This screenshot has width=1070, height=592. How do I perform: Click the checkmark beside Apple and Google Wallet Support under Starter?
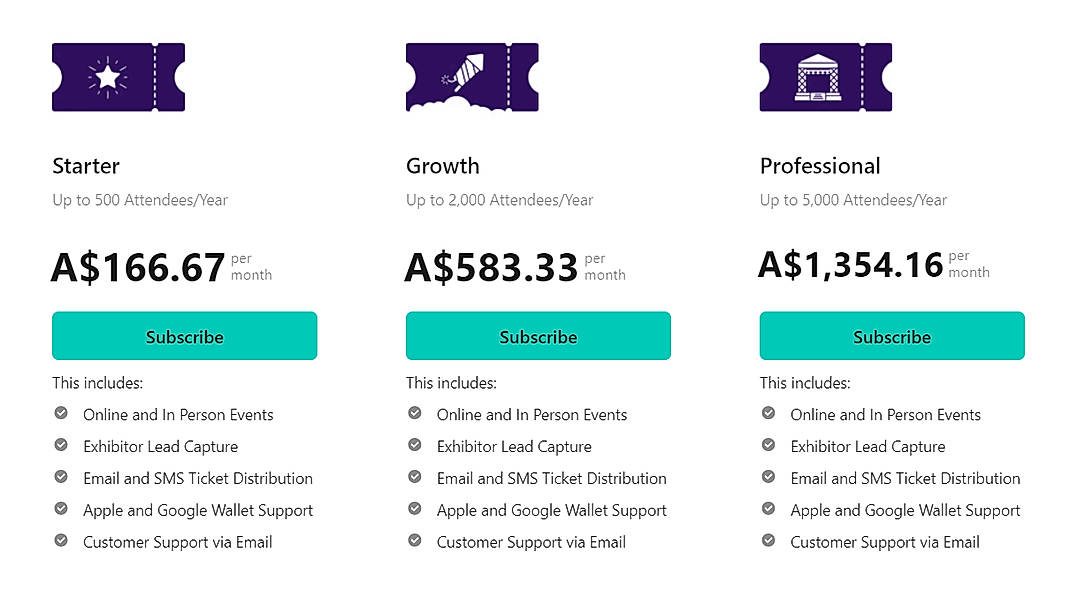tap(60, 510)
